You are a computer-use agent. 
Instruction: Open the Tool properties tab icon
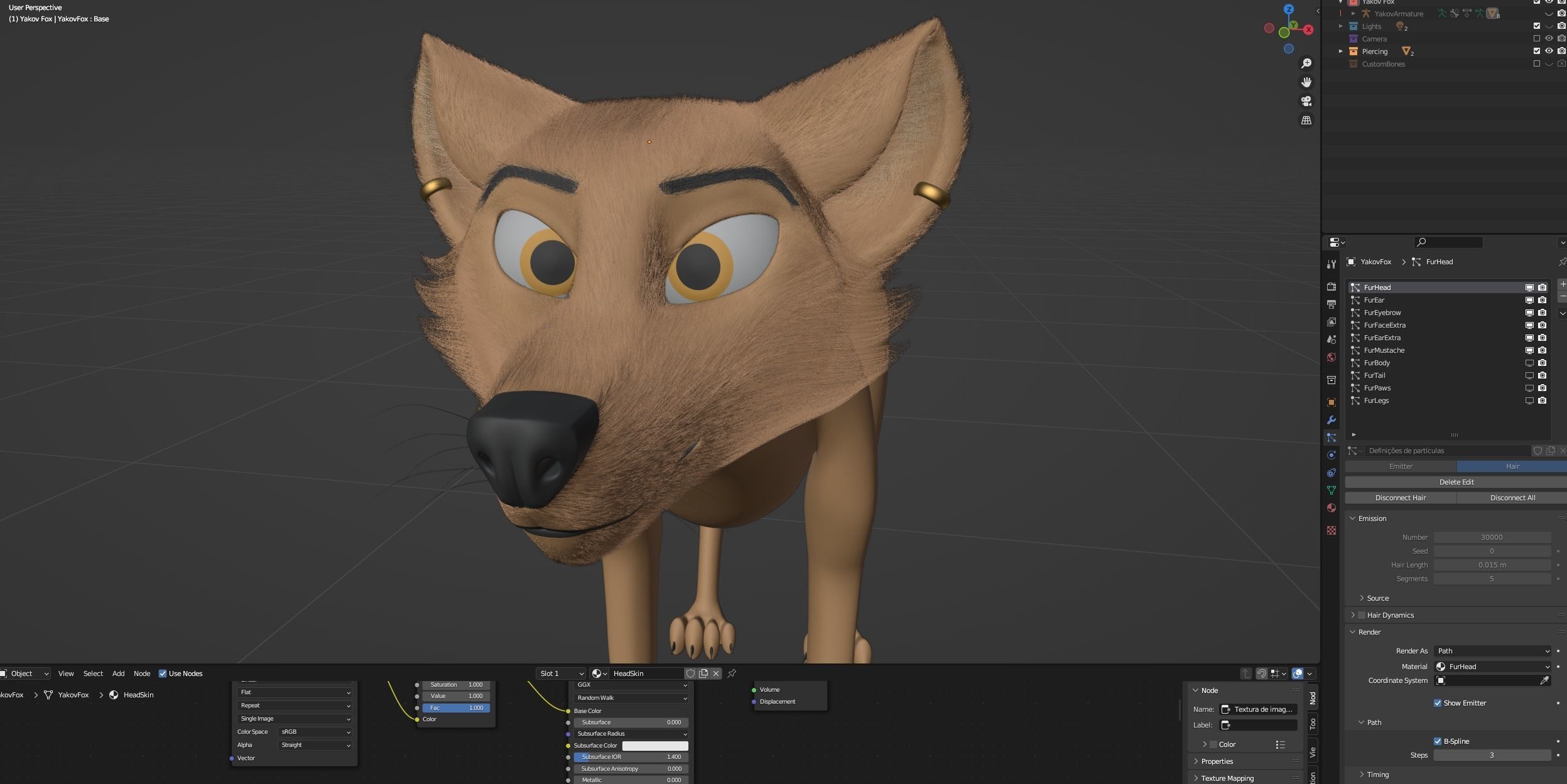coord(1331,264)
